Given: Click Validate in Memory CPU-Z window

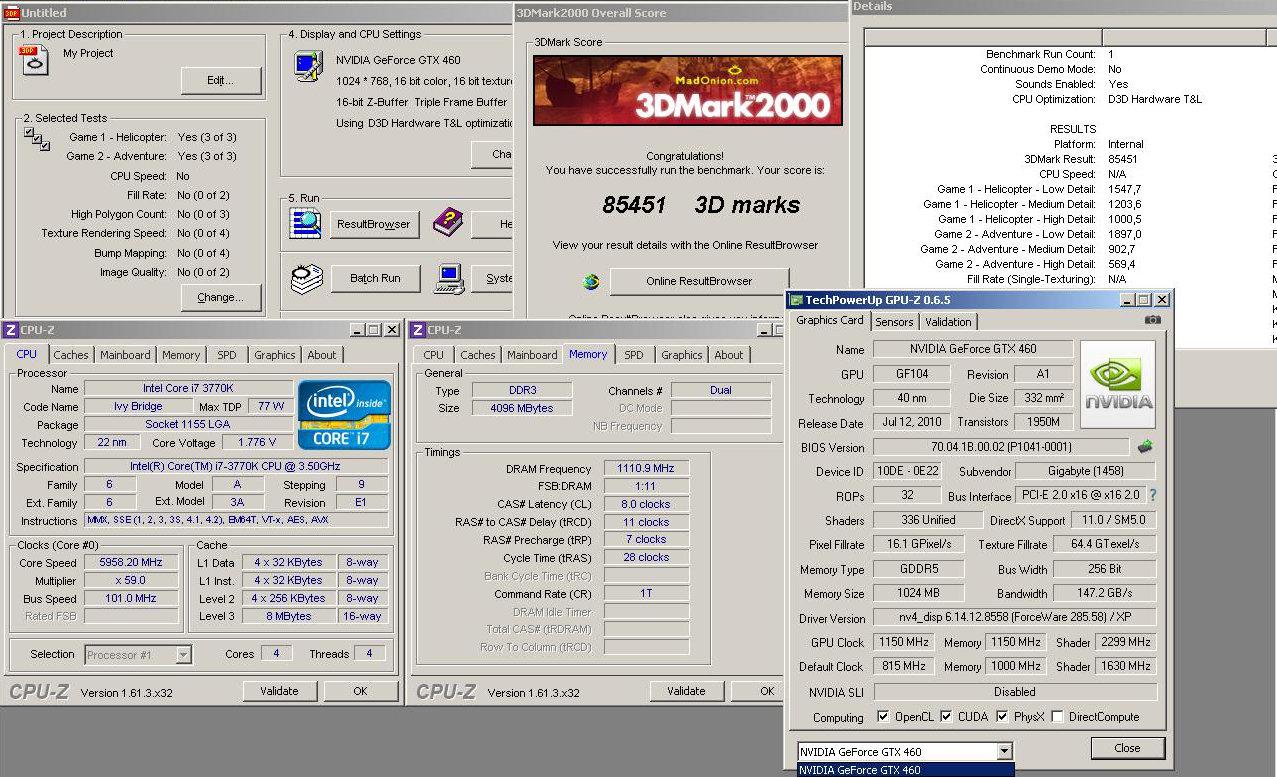Looking at the screenshot, I should 686,691.
